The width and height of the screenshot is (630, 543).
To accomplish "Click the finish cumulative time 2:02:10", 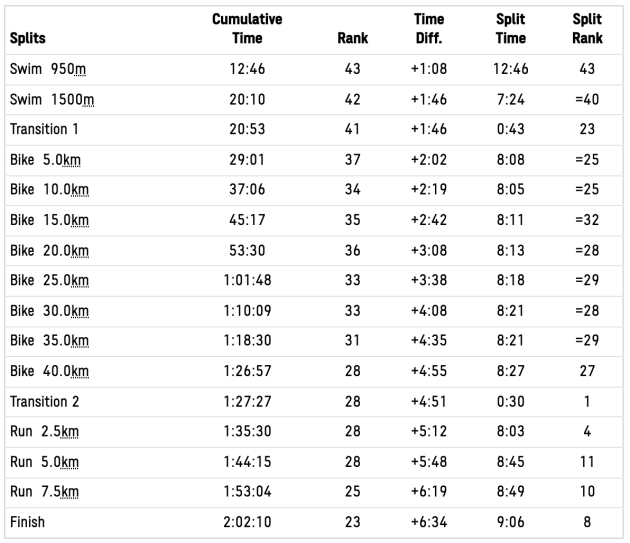I will tap(247, 522).
